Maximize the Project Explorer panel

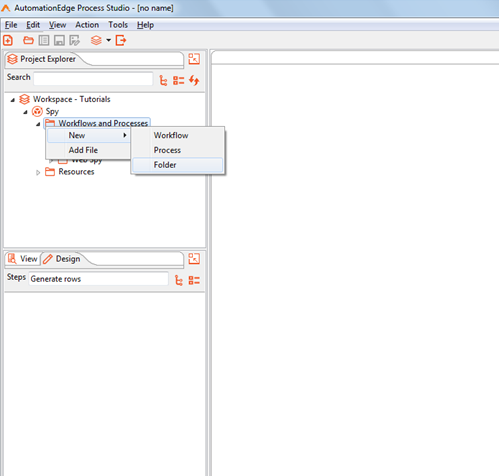pyautogui.click(x=194, y=59)
